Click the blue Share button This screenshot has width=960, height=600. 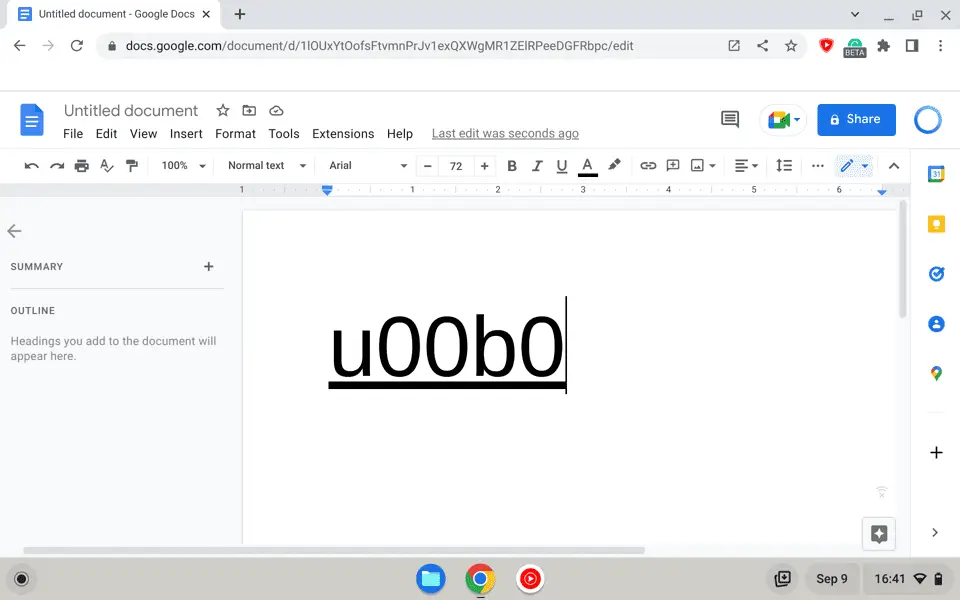tap(856, 119)
